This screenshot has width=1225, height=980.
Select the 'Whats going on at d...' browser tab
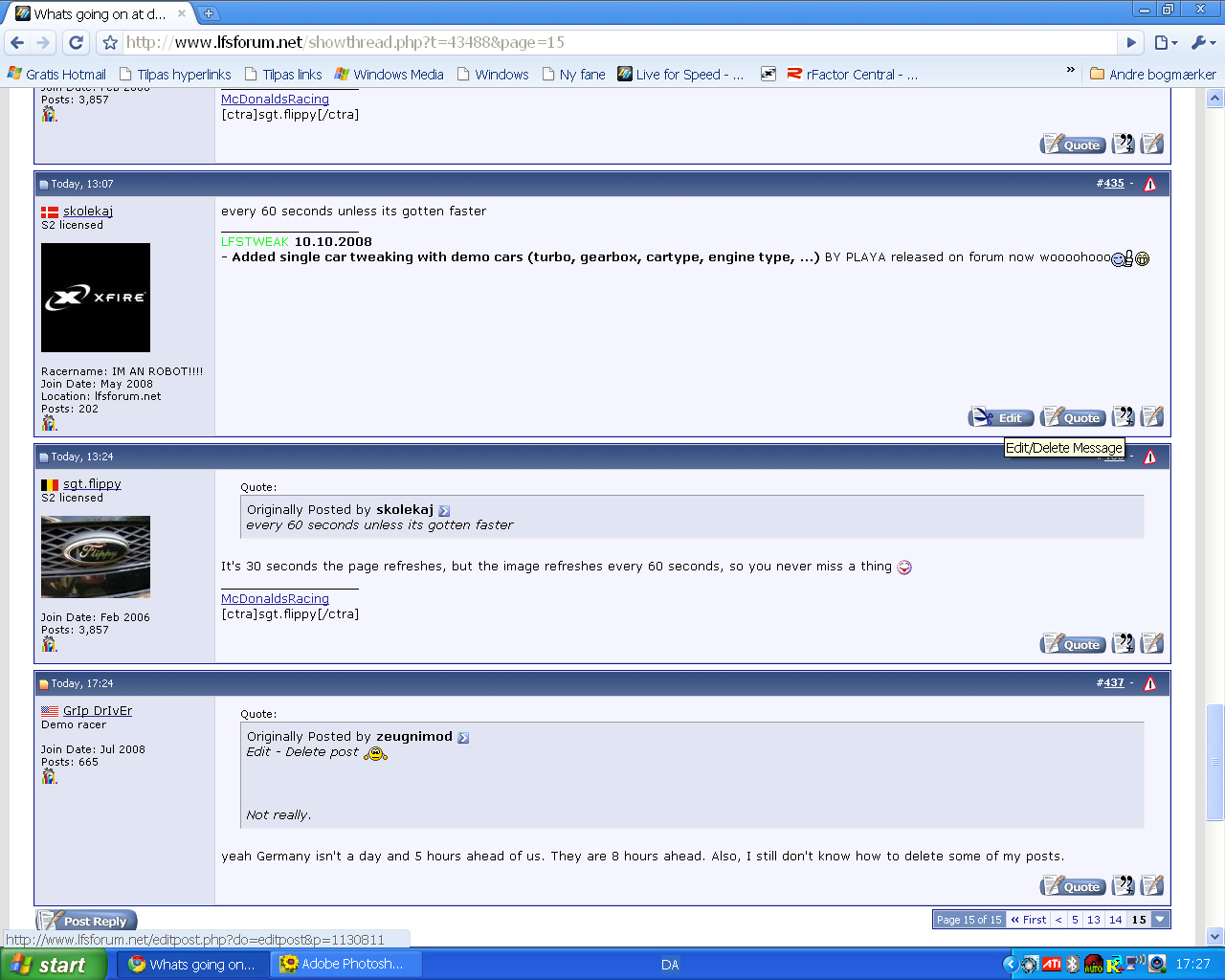[100, 13]
